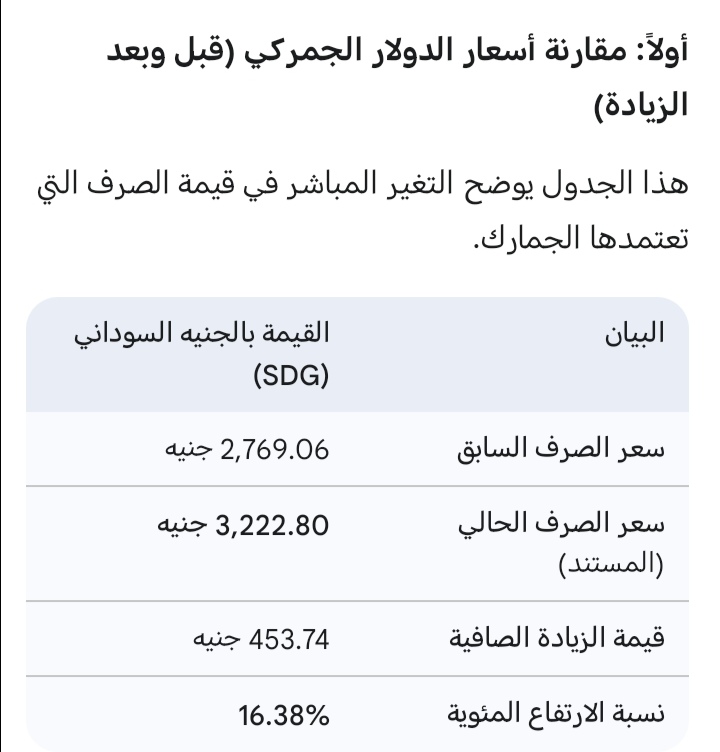Click the value 3,222.80
This screenshot has width=720, height=752.
pos(273,523)
